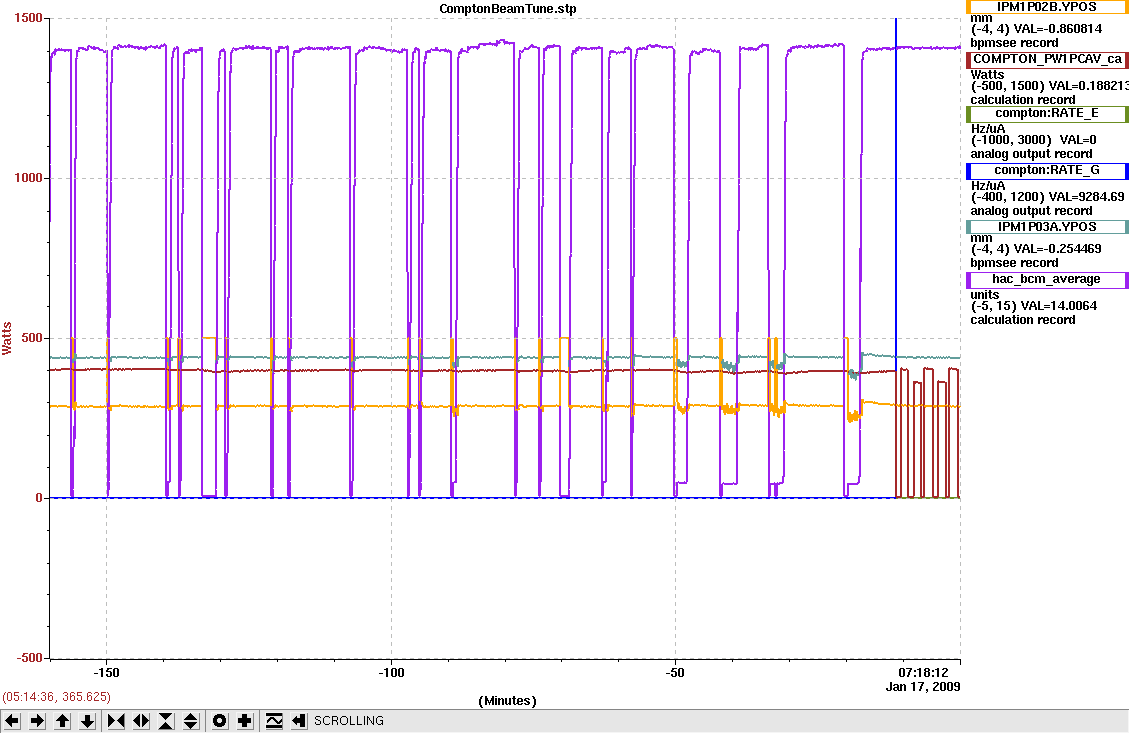Click the x-axis tick label "-50"
The height and width of the screenshot is (733, 1129).
click(675, 673)
